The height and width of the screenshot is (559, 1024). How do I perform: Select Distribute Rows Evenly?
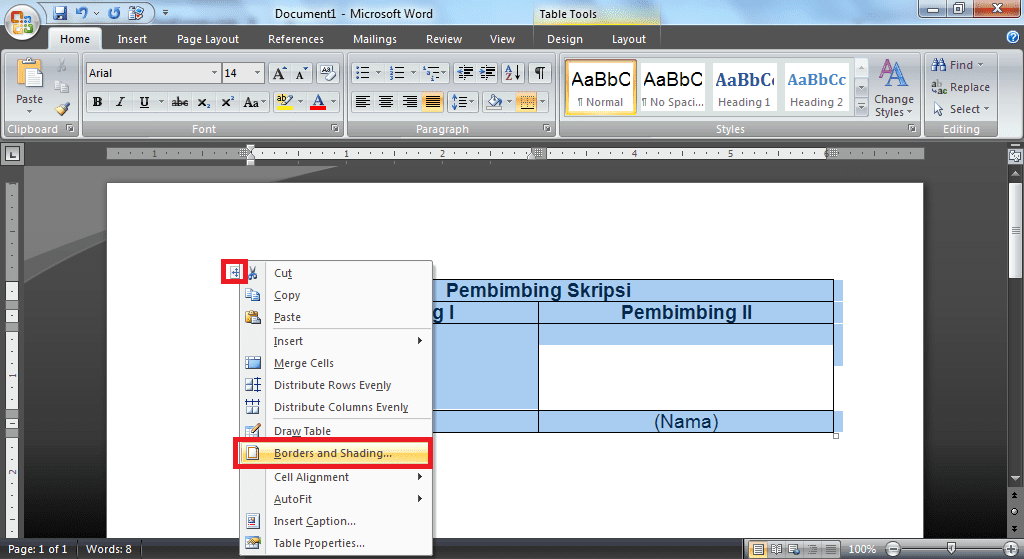tap(336, 385)
